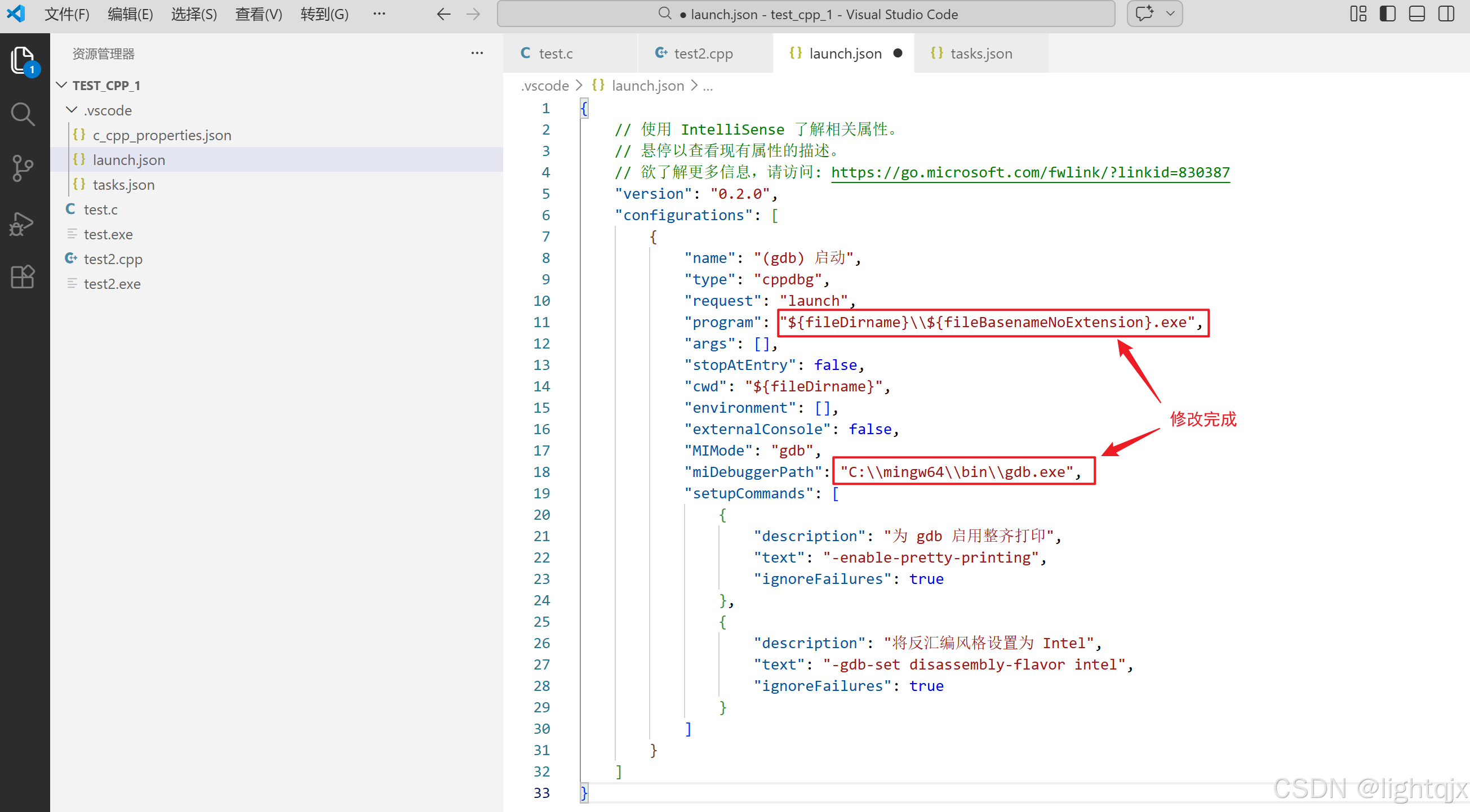Open the Source Control view
The height and width of the screenshot is (812, 1470).
[x=23, y=168]
